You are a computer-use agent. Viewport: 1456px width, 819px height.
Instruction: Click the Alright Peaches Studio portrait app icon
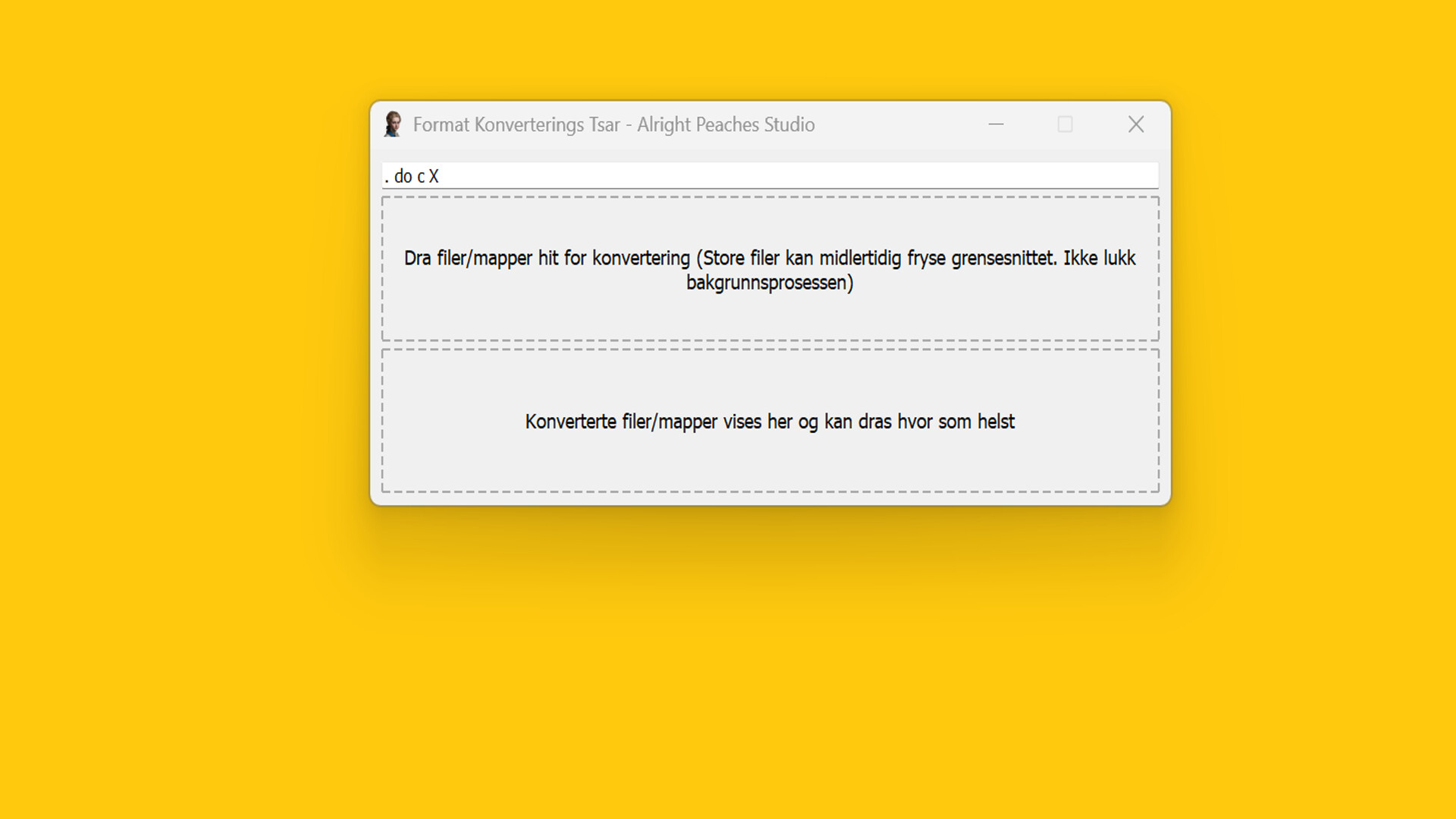(393, 124)
